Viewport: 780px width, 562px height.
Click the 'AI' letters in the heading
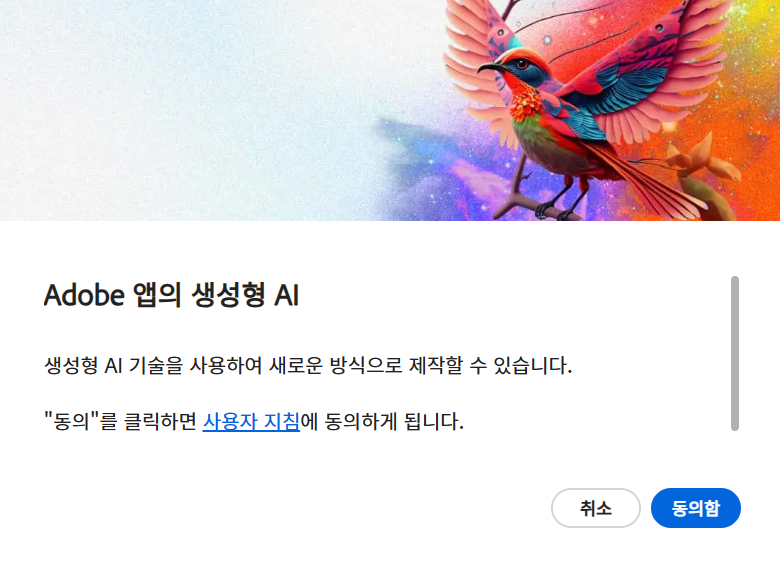(x=287, y=295)
